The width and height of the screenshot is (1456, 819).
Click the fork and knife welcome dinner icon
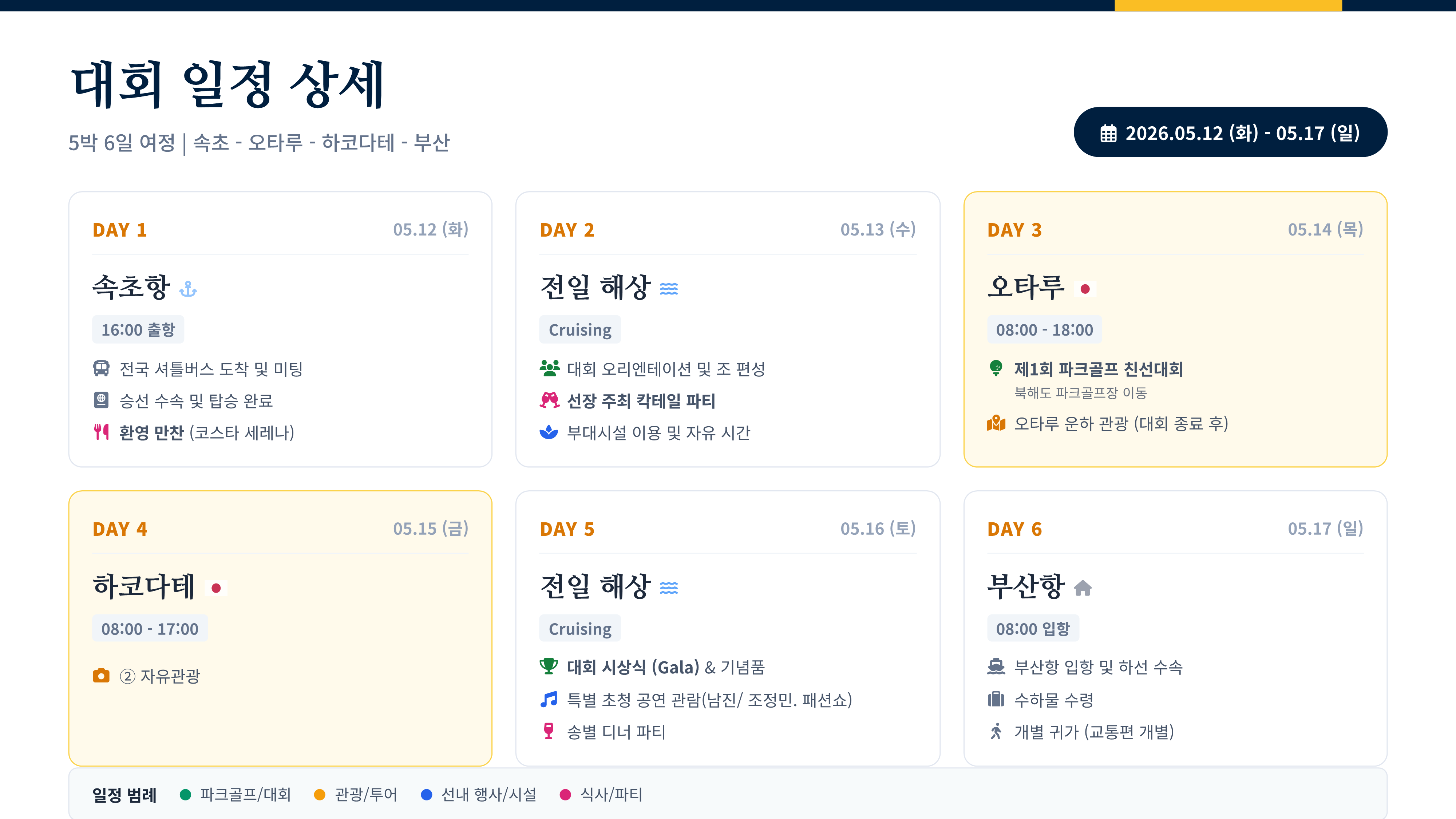click(101, 432)
